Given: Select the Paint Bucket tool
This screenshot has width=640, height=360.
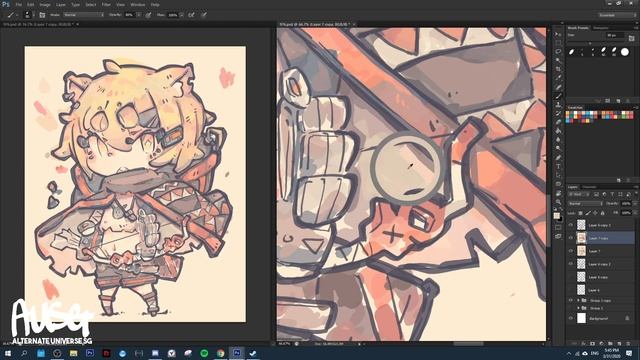Looking at the screenshot, I should (x=558, y=131).
